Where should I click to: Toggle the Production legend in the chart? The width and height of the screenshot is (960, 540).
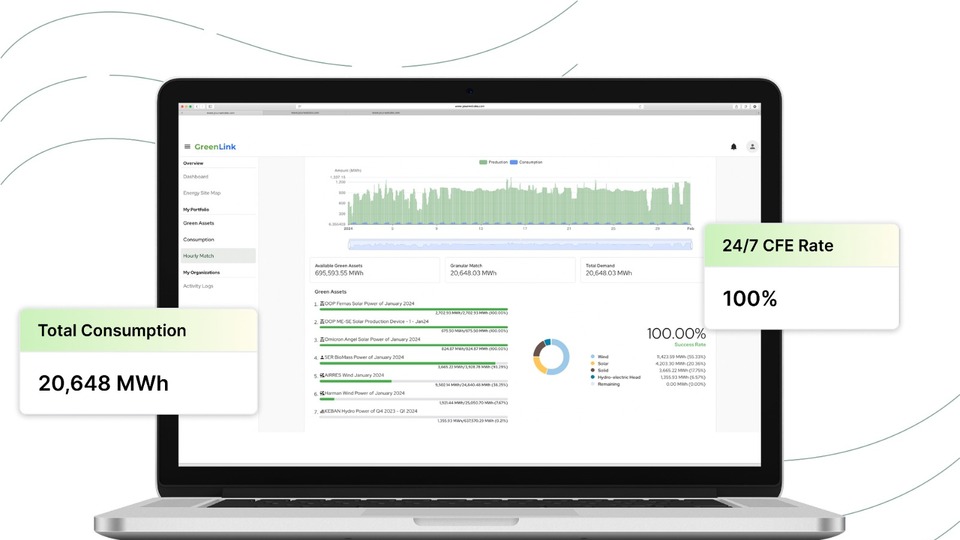[x=495, y=162]
